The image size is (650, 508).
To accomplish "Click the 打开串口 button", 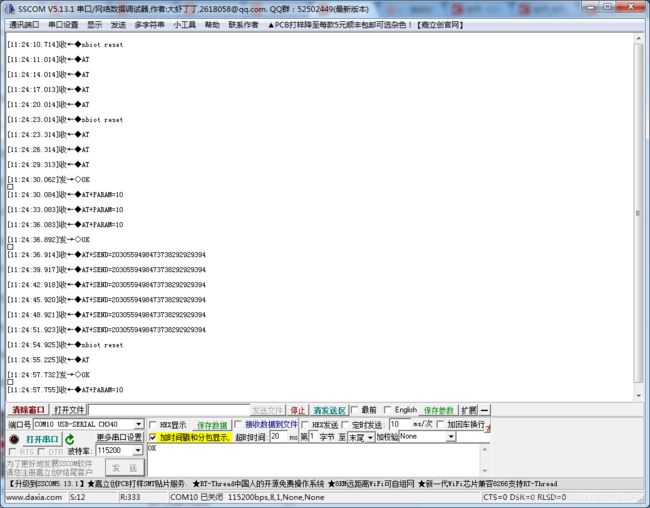I will click(42, 439).
